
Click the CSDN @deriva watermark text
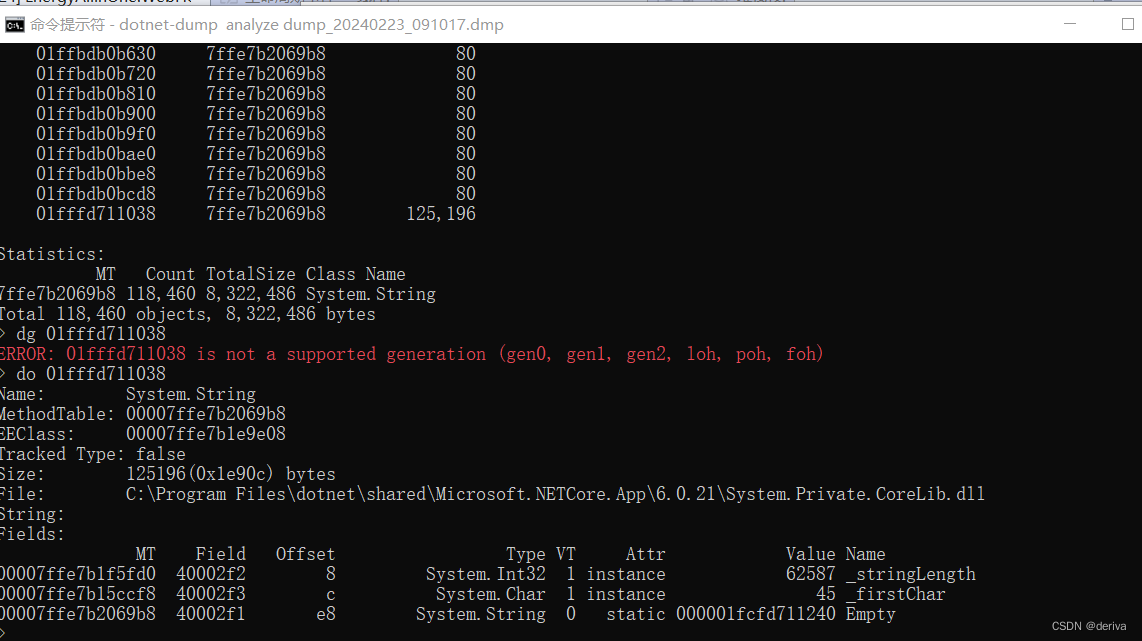coord(1092,625)
